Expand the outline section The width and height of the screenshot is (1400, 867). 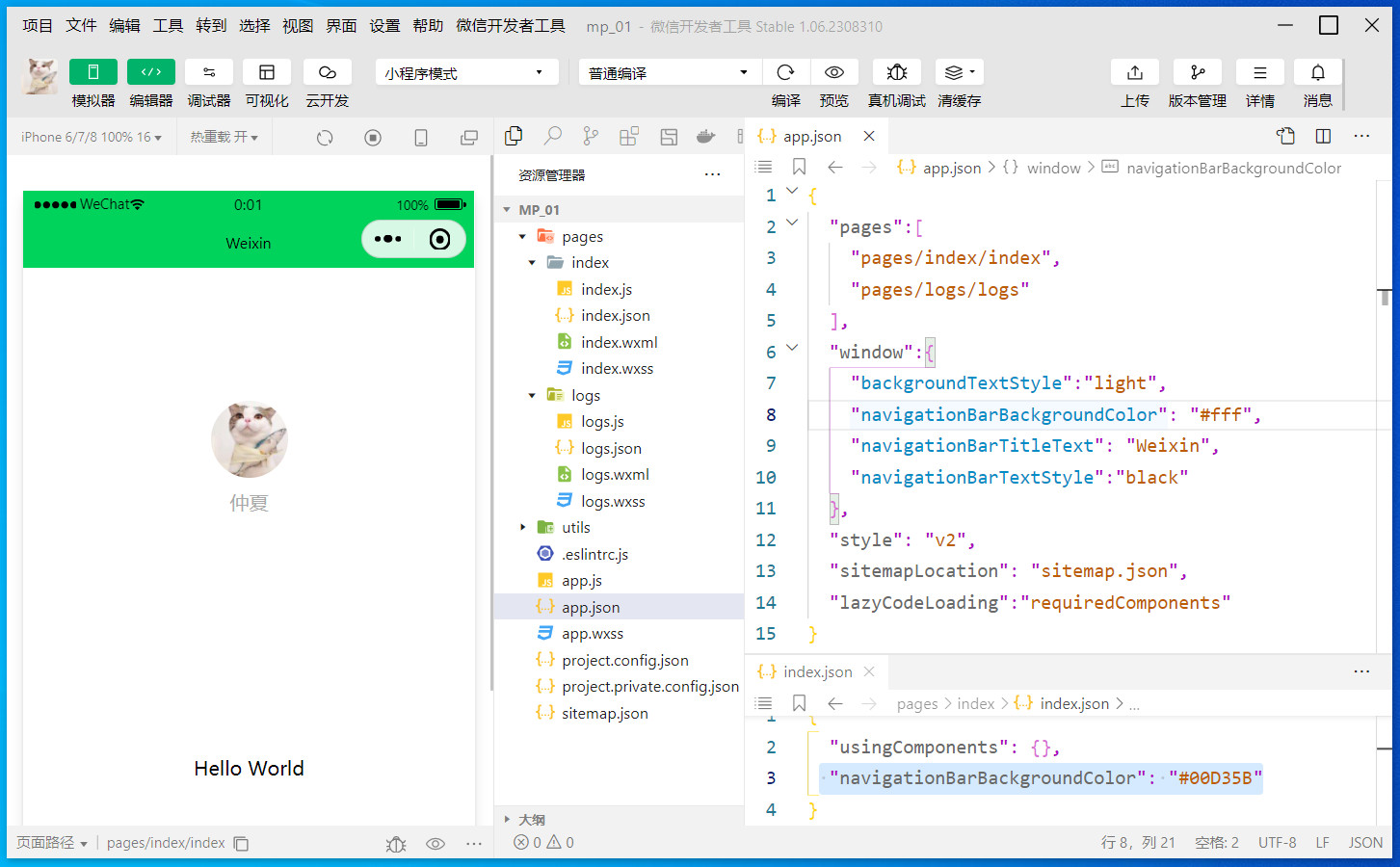tap(508, 820)
